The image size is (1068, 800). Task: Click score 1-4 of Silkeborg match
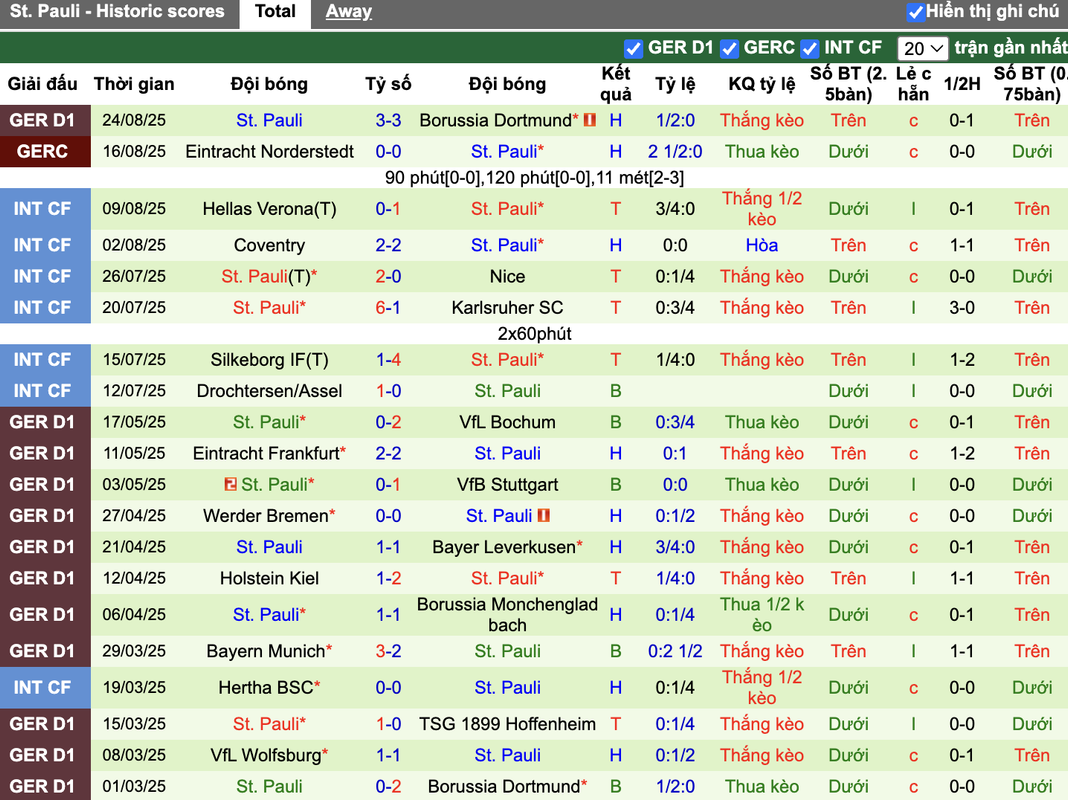click(388, 359)
